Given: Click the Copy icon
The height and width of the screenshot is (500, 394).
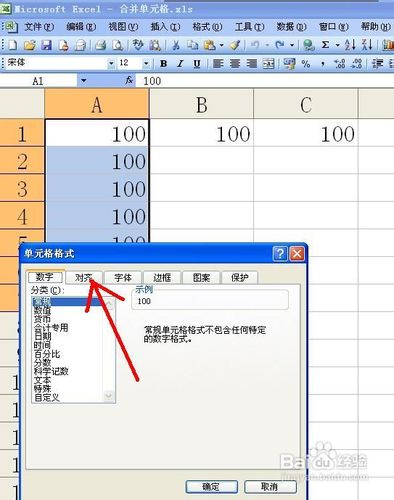Looking at the screenshot, I should click(192, 45).
